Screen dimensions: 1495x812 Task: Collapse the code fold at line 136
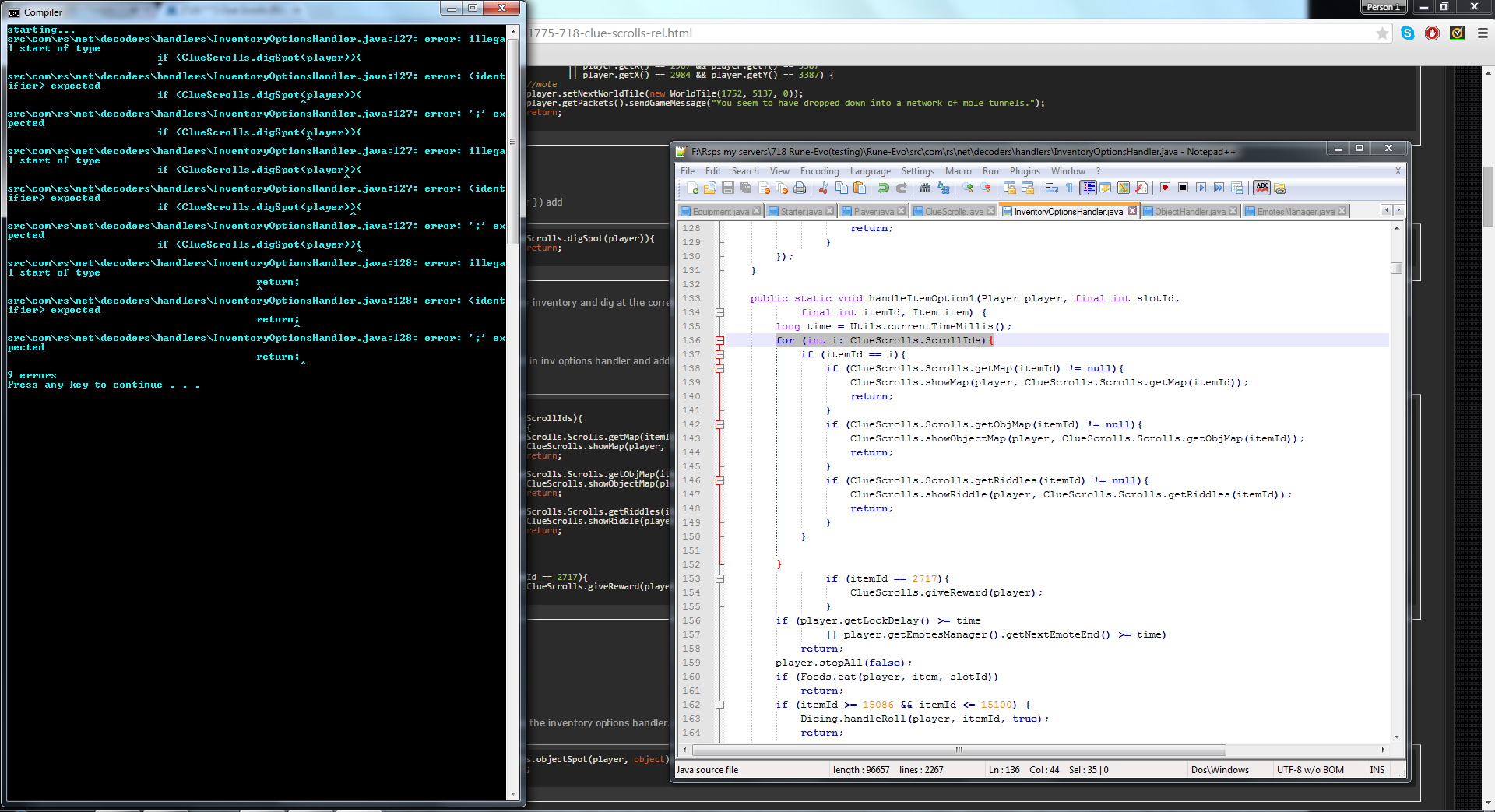click(x=719, y=340)
